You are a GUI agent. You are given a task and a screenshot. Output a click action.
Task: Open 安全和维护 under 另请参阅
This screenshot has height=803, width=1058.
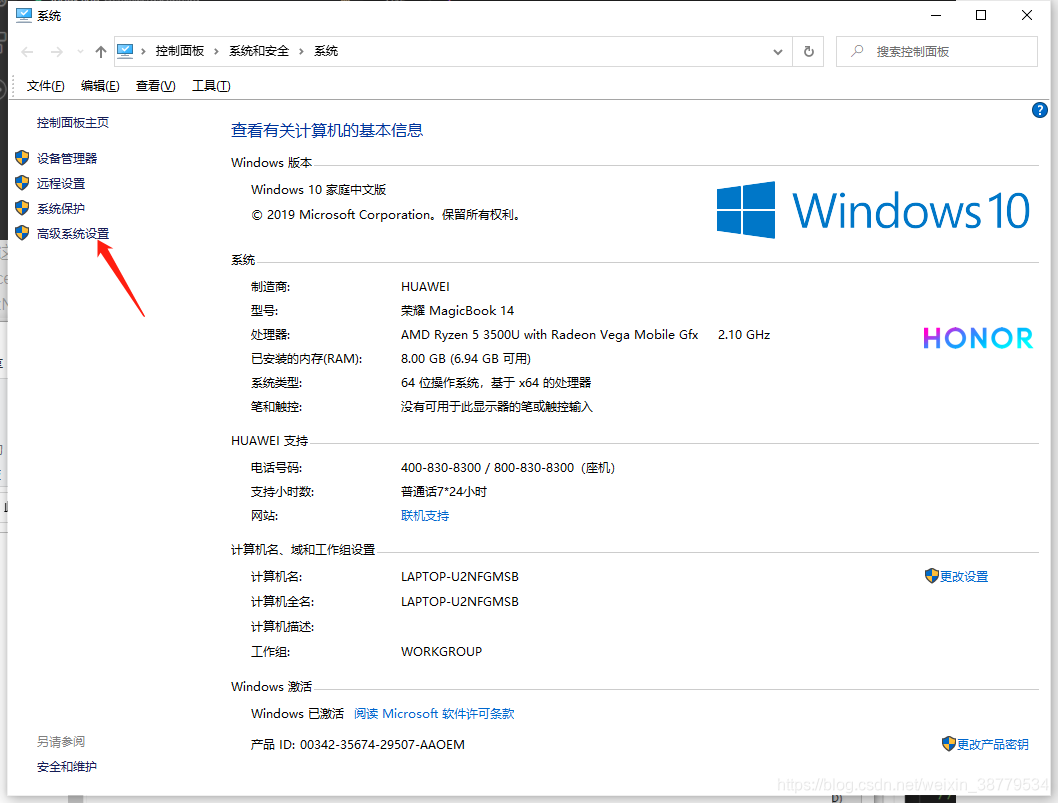coord(67,767)
